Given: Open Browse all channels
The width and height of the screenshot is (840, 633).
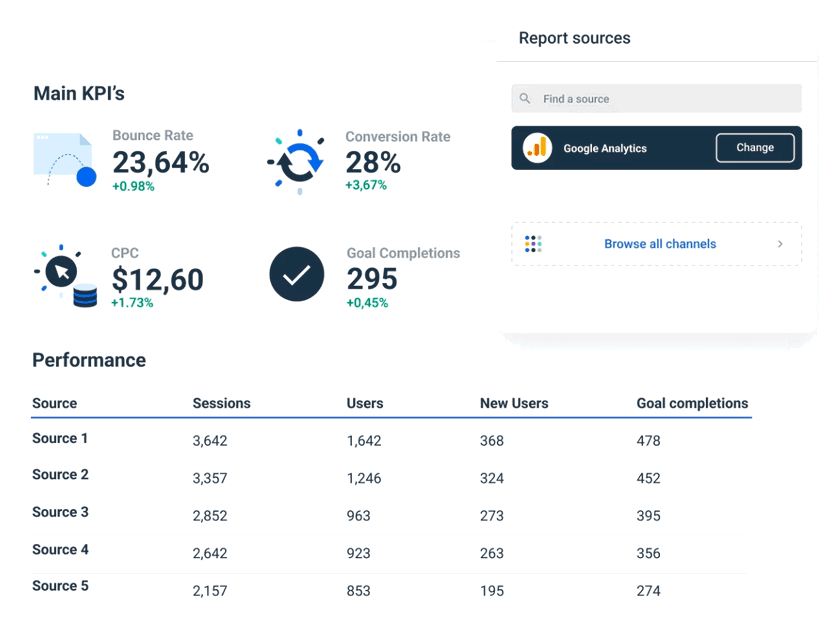Looking at the screenshot, I should (660, 243).
